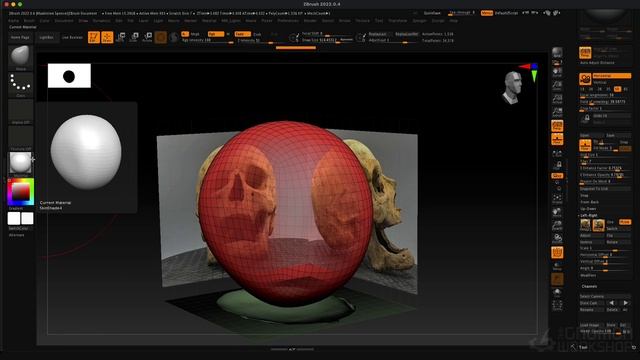Open the Alpha menu

(x=13, y=20)
